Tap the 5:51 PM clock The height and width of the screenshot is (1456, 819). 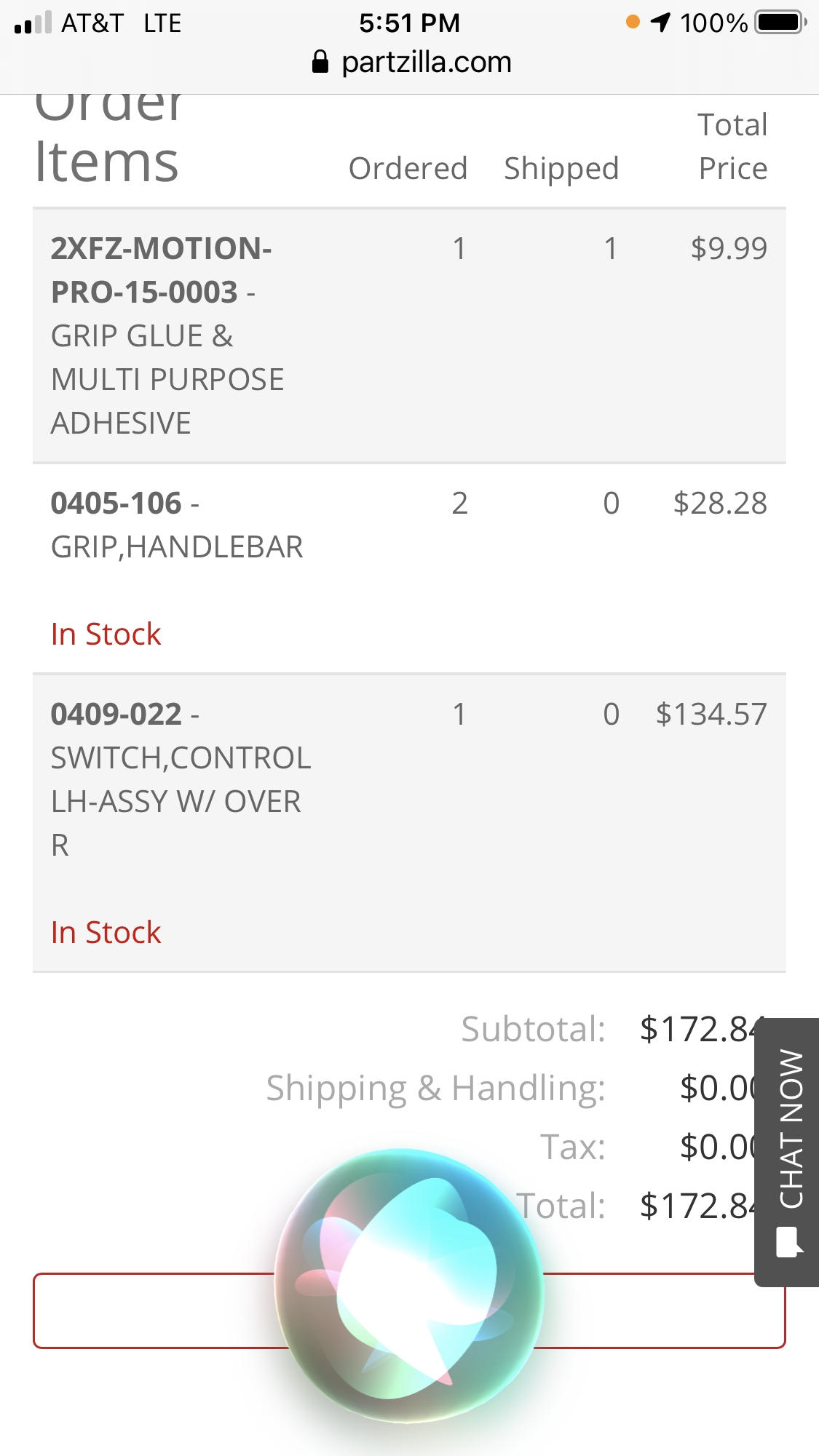(x=409, y=23)
